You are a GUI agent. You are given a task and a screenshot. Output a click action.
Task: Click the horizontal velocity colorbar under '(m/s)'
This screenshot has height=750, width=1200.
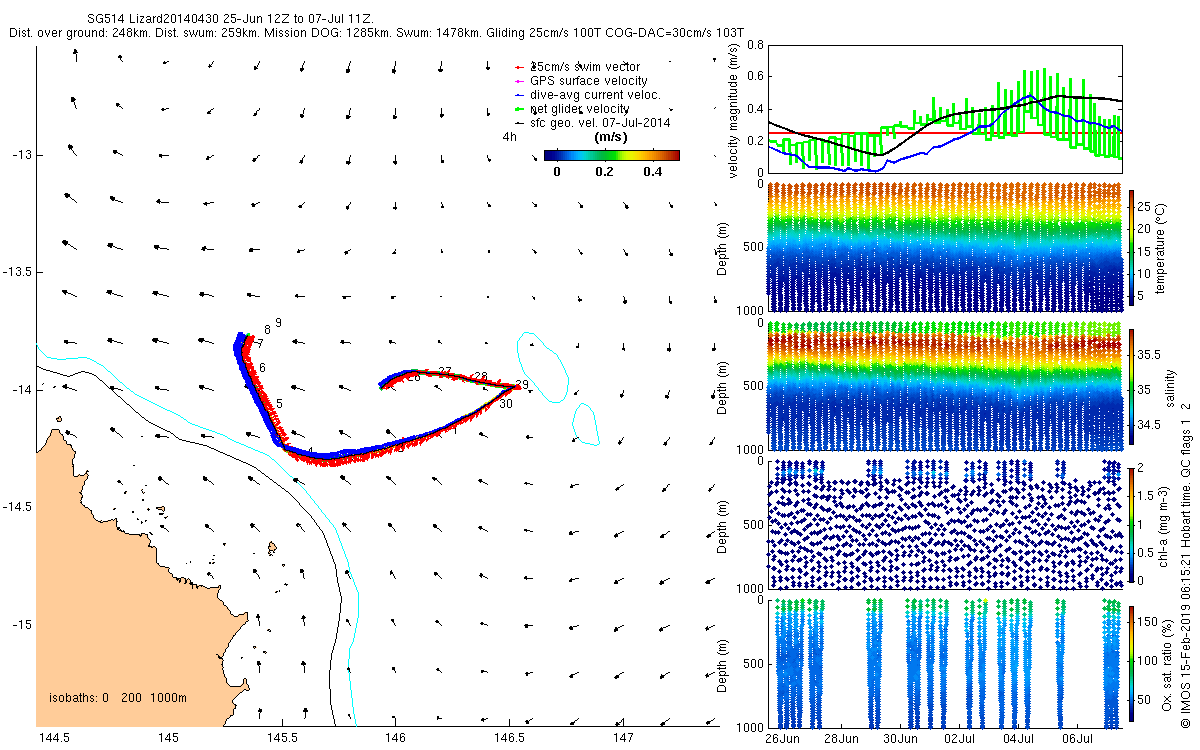point(612,155)
